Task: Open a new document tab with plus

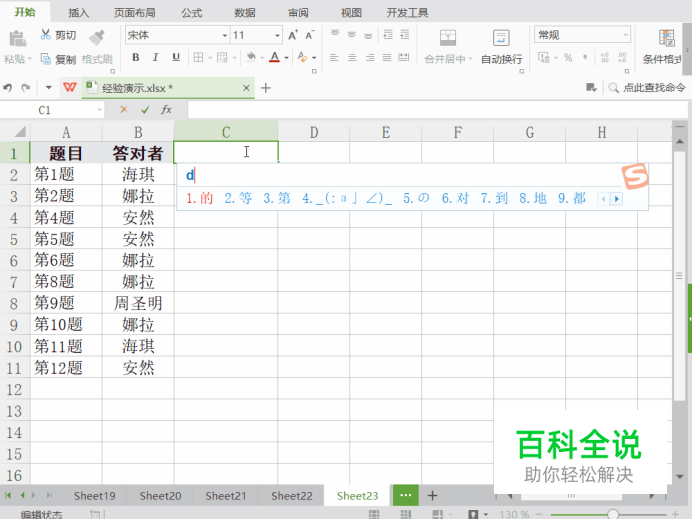Action: 265,88
